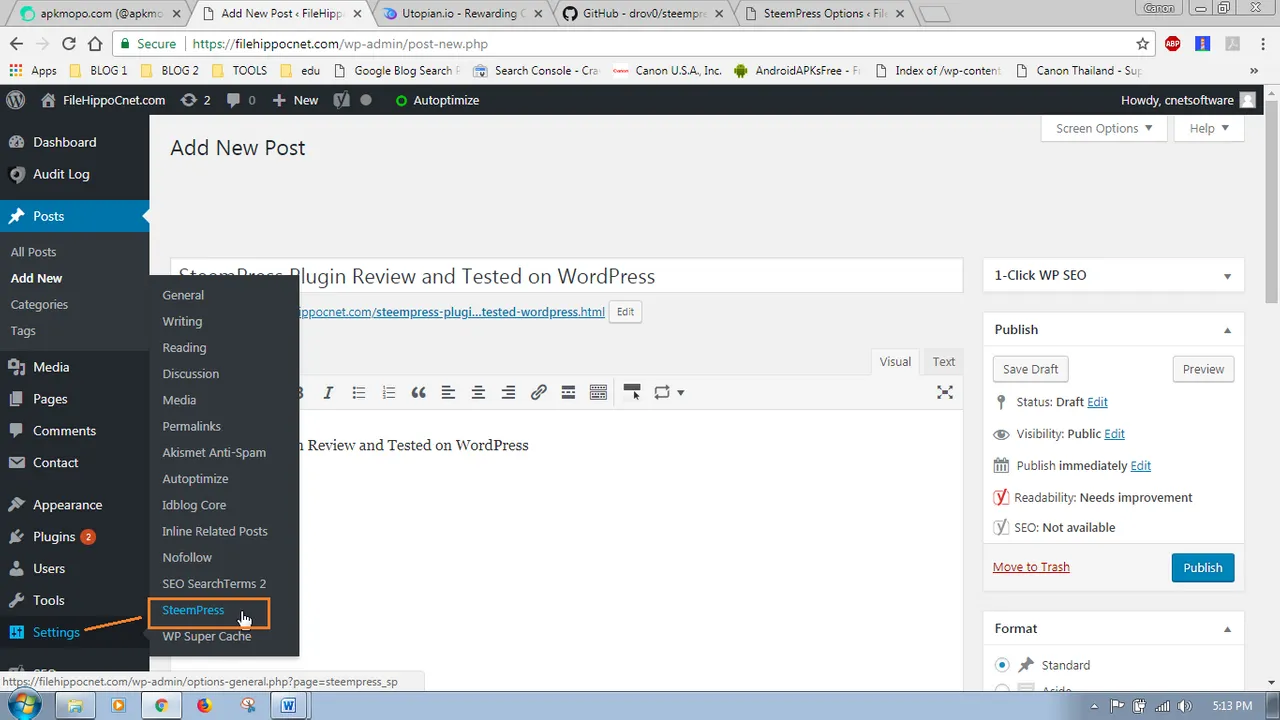1280x720 pixels.
Task: Open Permalinks settings
Action: pyautogui.click(x=191, y=426)
